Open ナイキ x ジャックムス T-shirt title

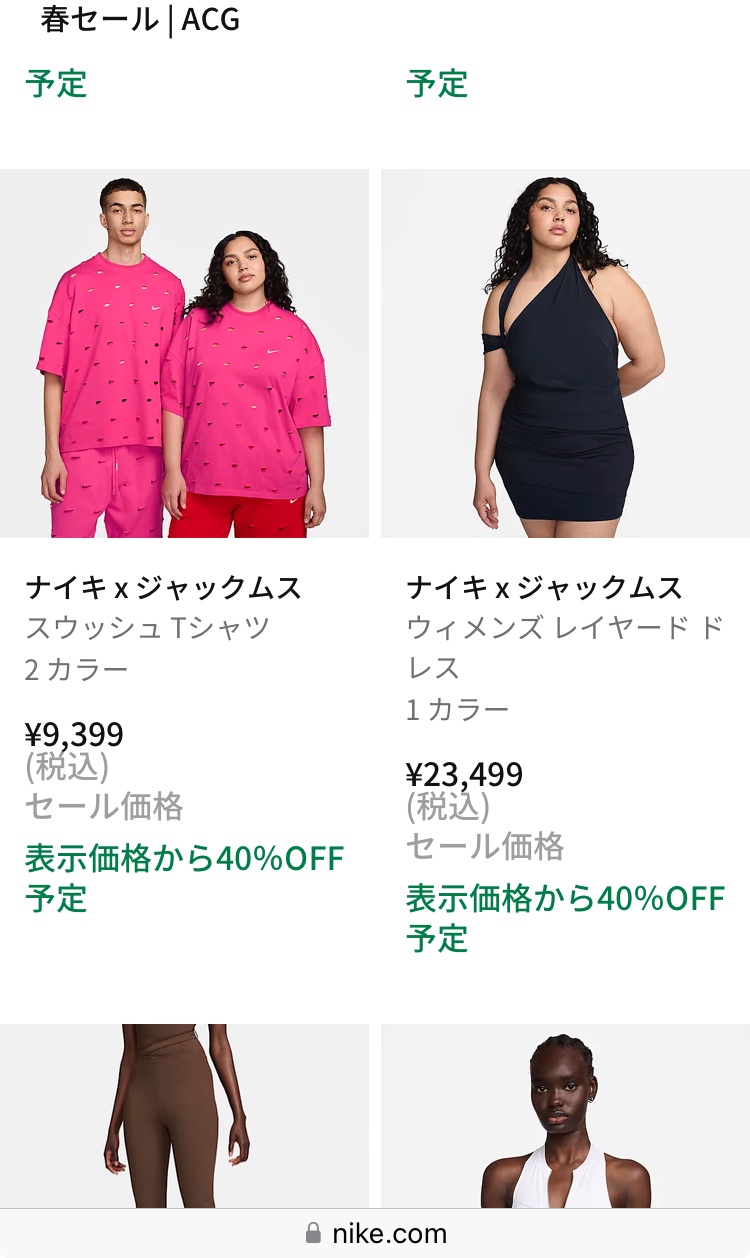pyautogui.click(x=163, y=587)
